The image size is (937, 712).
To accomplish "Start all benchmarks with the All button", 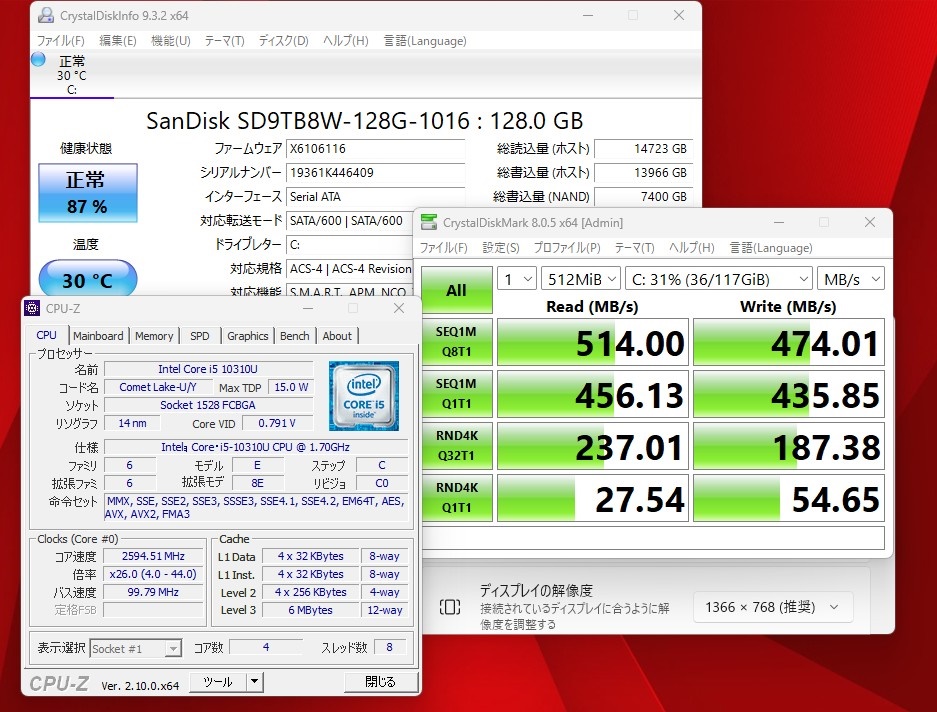I will click(457, 290).
